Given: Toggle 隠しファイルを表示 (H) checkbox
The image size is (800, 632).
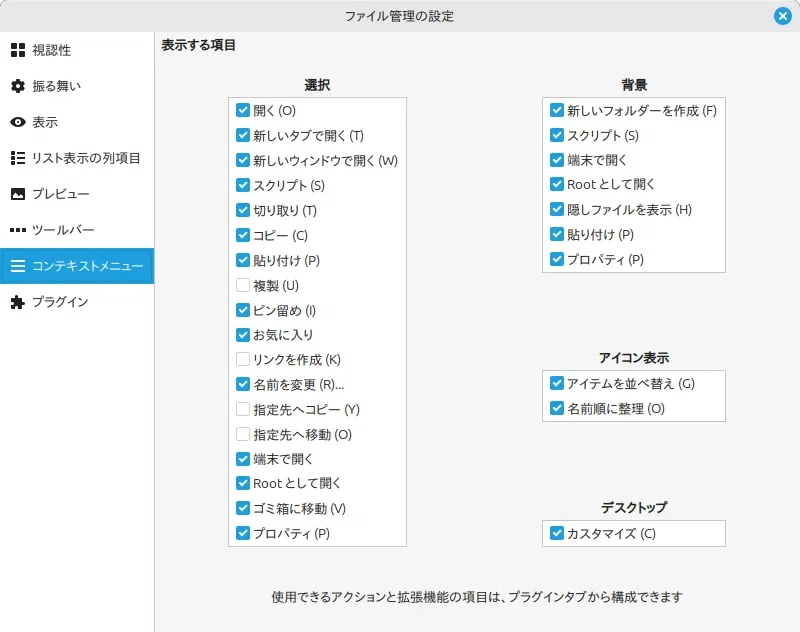Looking at the screenshot, I should click(557, 209).
